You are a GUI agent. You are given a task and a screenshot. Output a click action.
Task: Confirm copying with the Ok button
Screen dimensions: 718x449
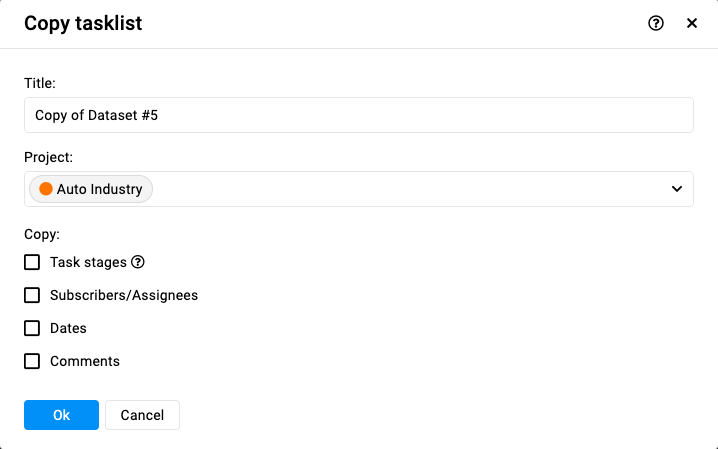coord(61,415)
